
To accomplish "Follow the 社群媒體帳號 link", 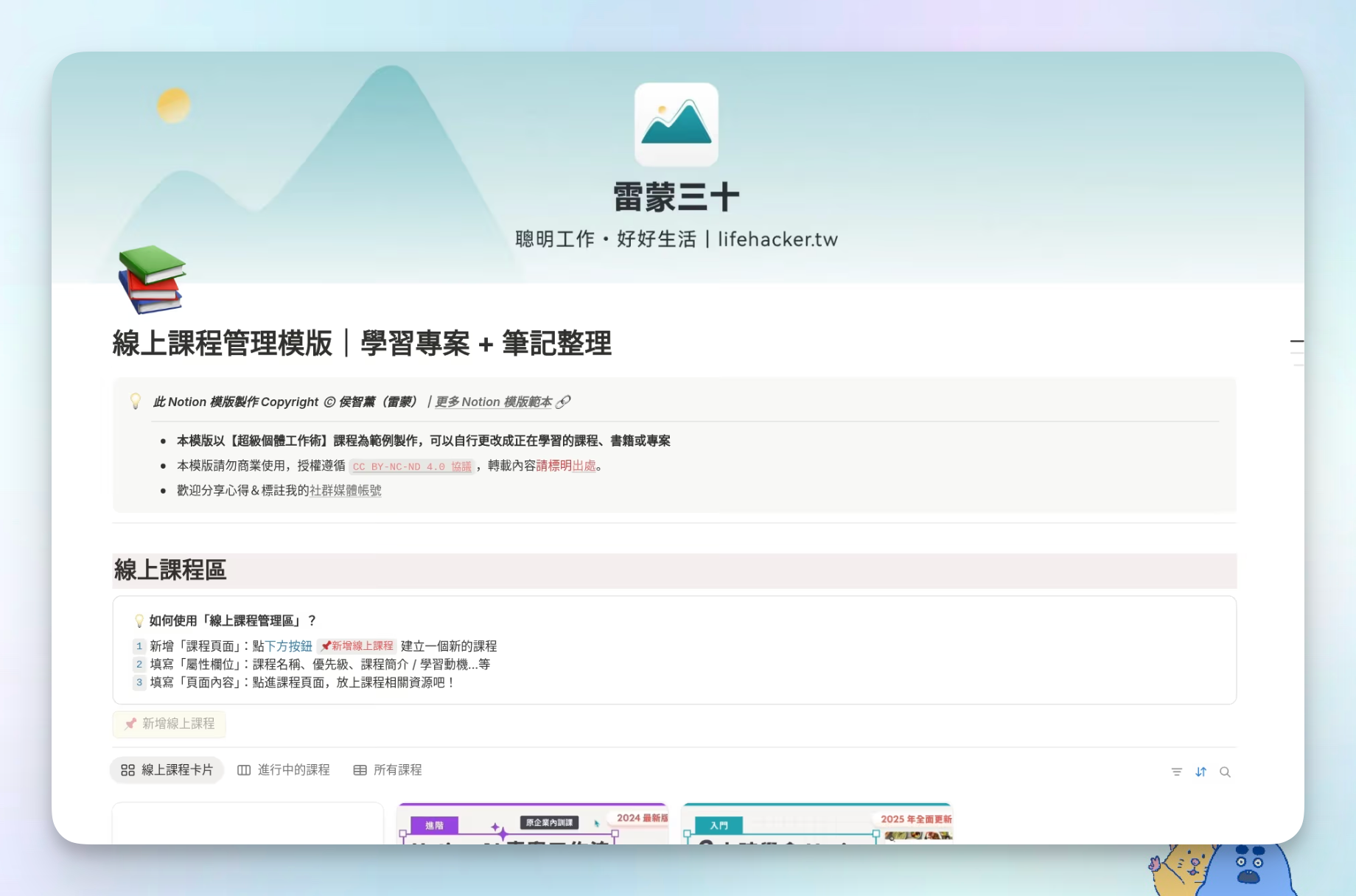I will pos(345,491).
